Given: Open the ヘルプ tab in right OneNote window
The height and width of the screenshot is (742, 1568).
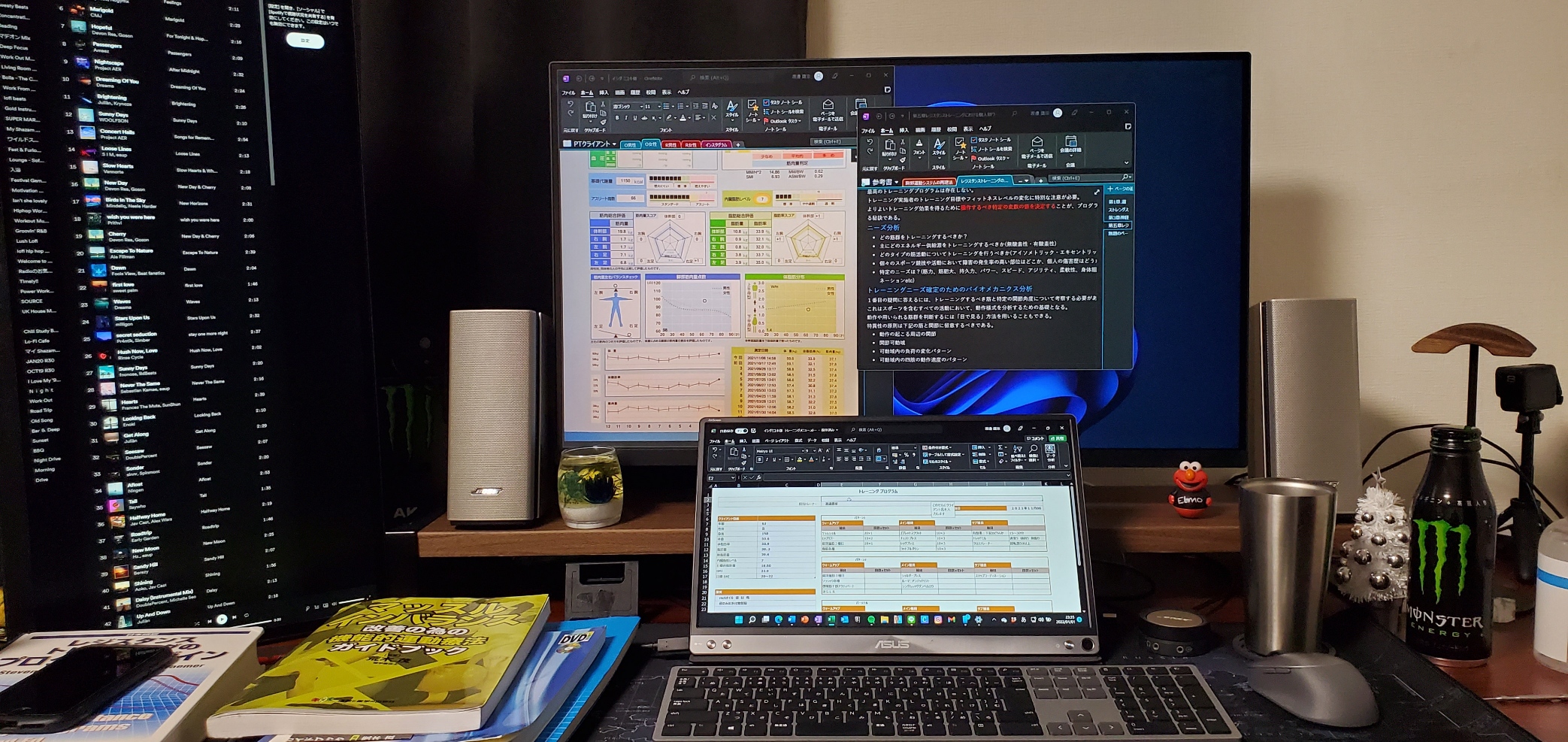Looking at the screenshot, I should tap(985, 129).
